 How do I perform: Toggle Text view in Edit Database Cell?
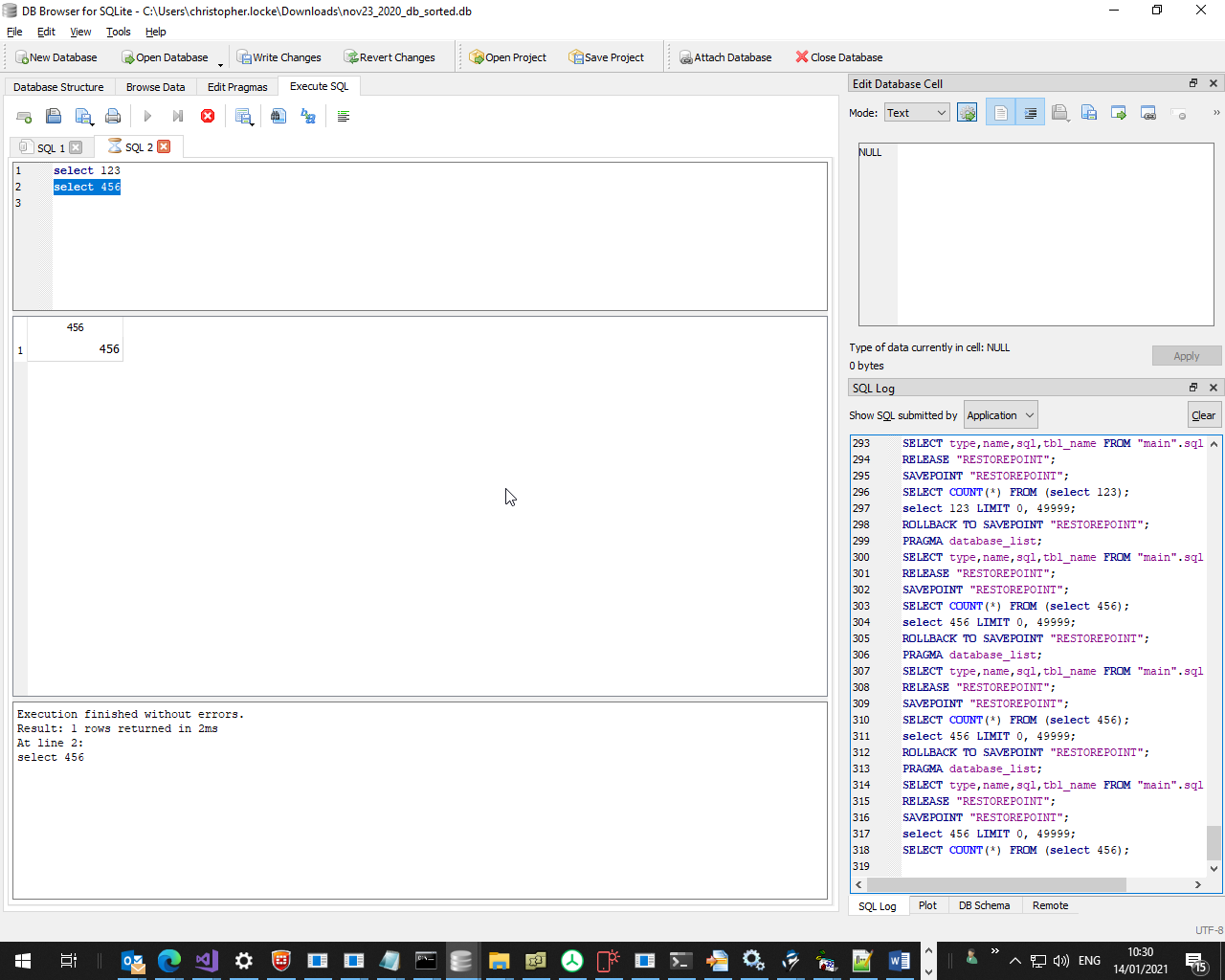[1000, 112]
